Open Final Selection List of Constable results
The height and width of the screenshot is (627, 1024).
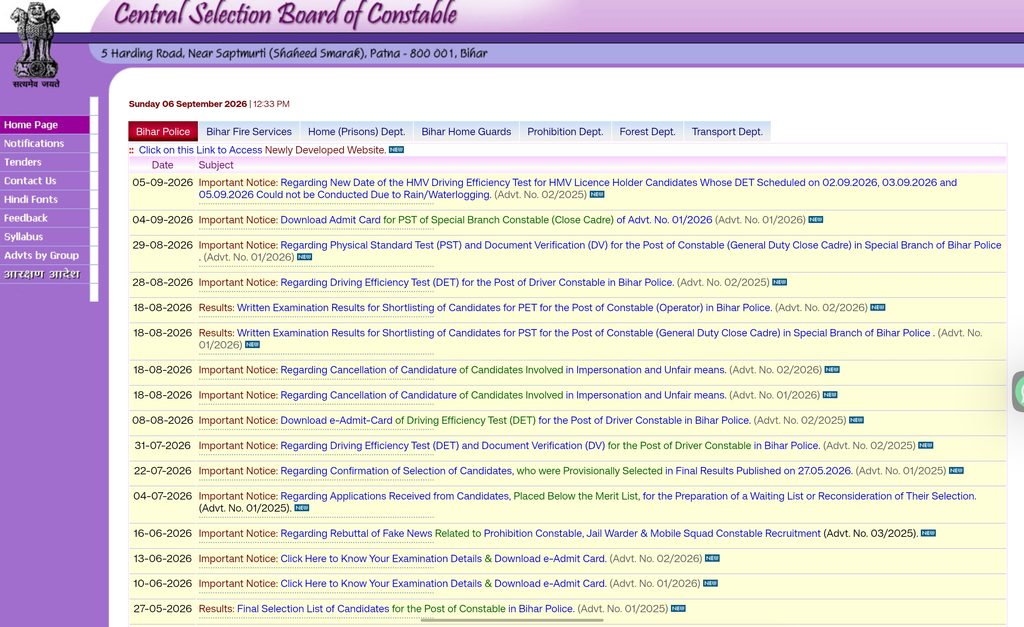[x=406, y=609]
